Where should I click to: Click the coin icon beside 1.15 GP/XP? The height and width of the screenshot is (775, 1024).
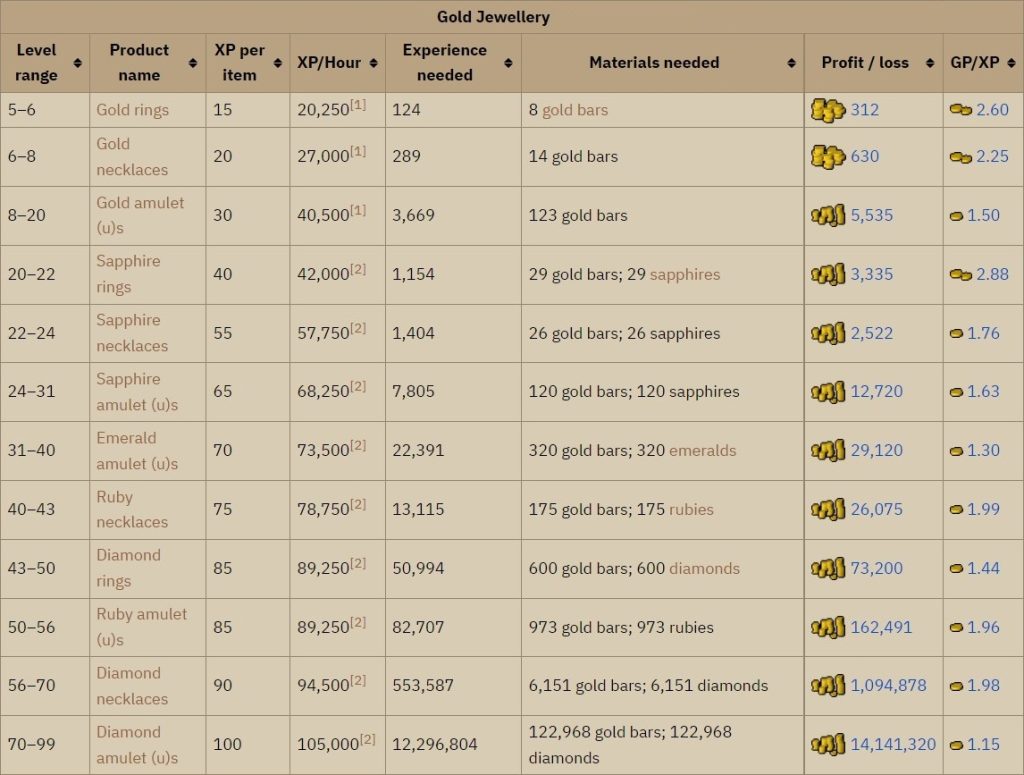tap(957, 745)
